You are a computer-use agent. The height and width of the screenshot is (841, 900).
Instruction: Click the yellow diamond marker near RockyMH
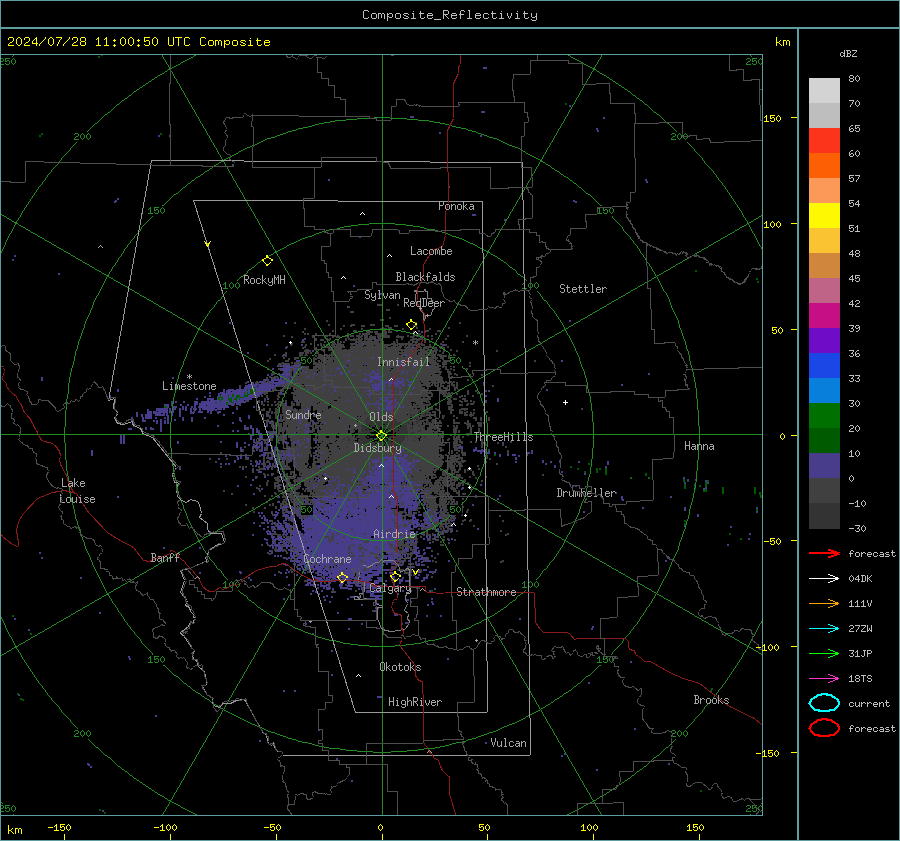point(267,261)
